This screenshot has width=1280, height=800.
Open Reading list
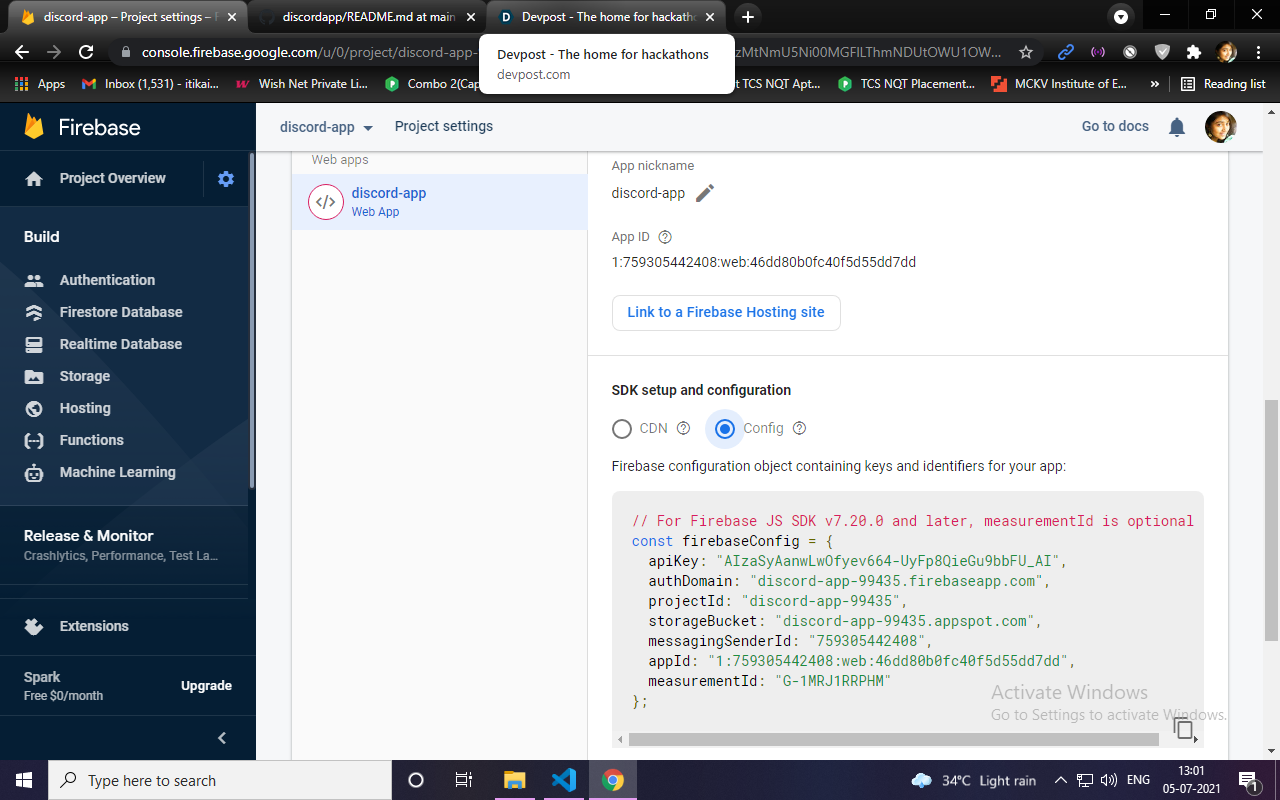pyautogui.click(x=1223, y=84)
